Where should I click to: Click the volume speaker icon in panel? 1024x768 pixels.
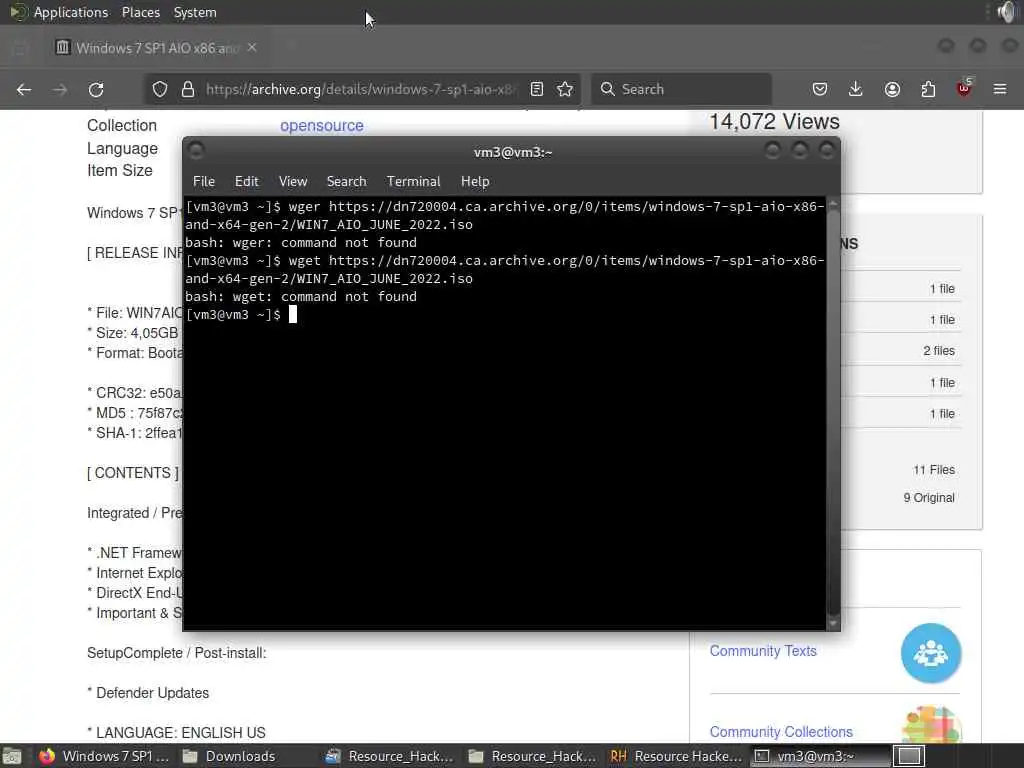[x=1006, y=12]
